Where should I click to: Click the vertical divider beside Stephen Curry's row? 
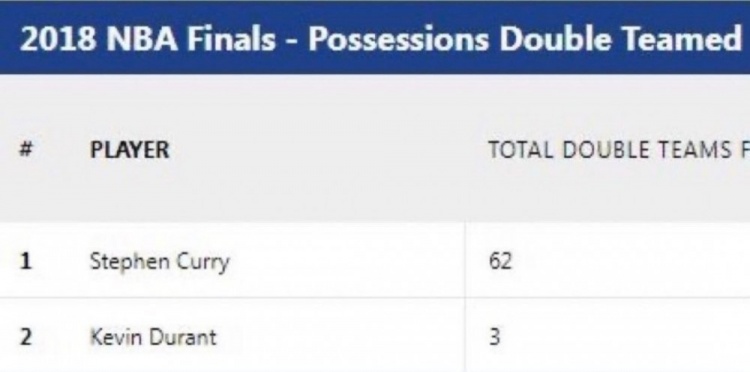(x=465, y=261)
